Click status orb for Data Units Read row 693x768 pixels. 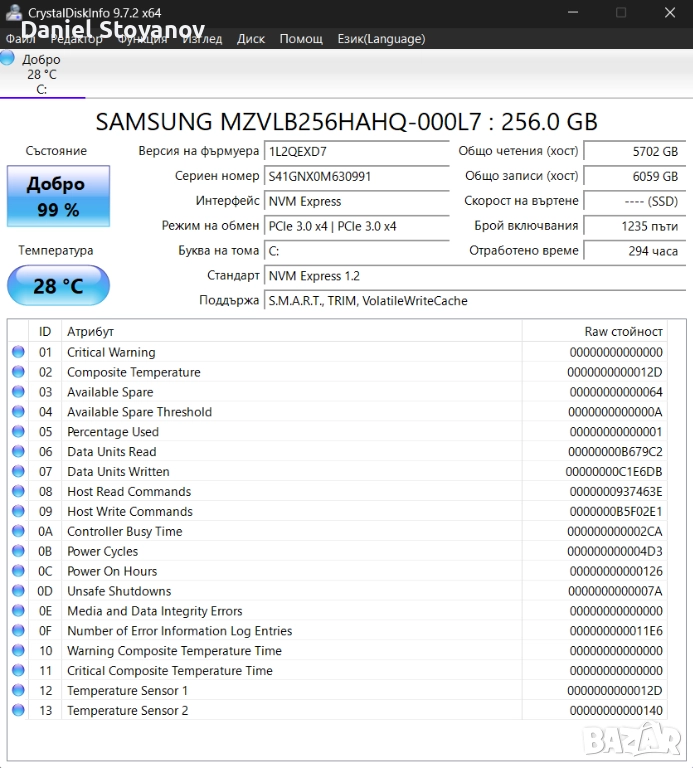point(18,451)
